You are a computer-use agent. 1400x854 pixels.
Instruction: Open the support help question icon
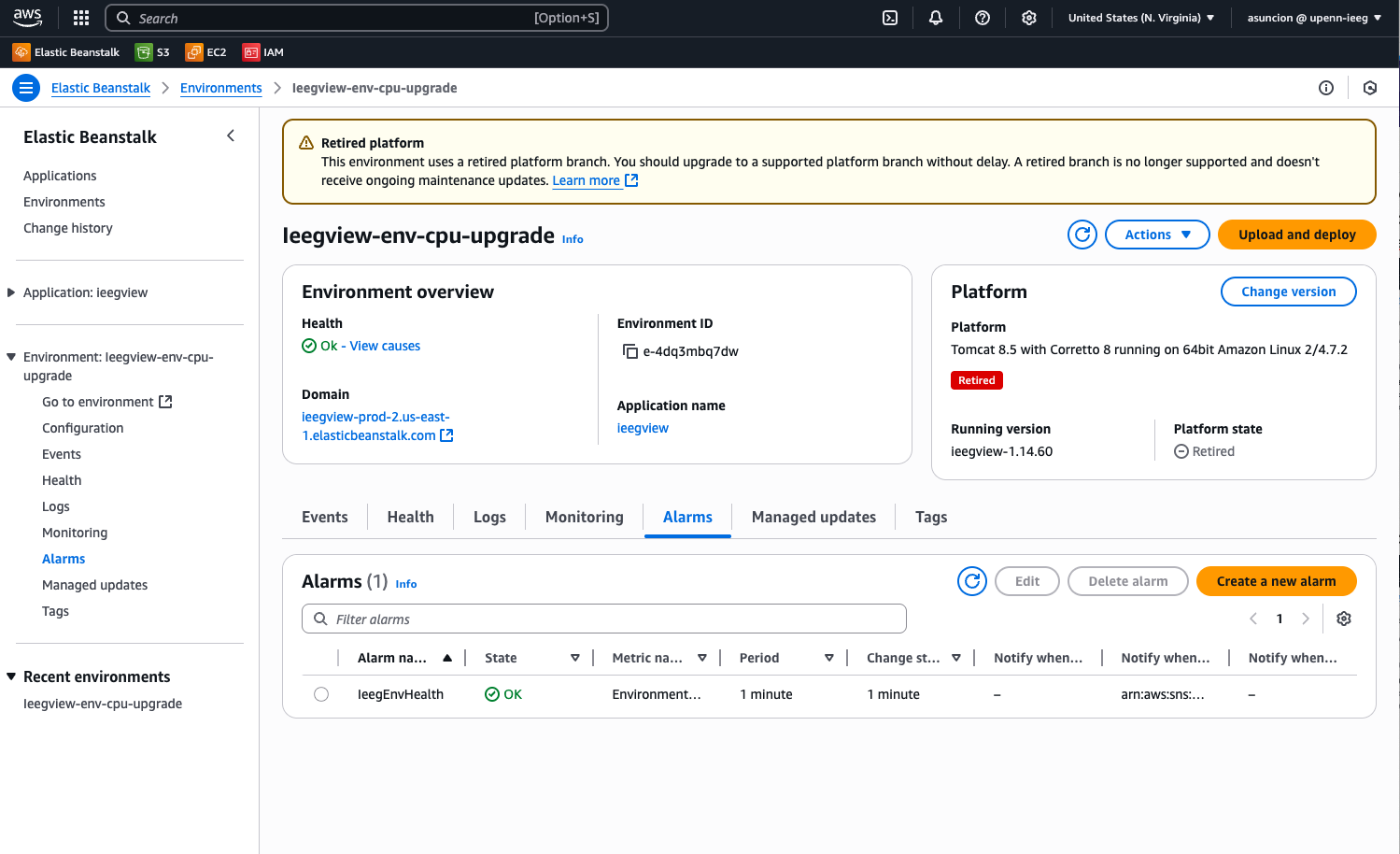(982, 18)
